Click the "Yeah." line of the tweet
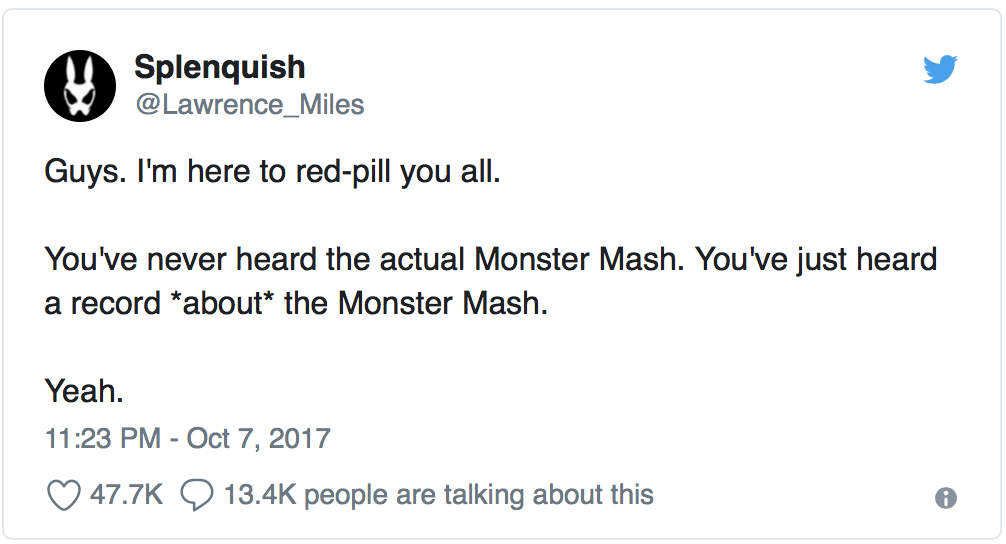The height and width of the screenshot is (544, 1006). click(84, 391)
